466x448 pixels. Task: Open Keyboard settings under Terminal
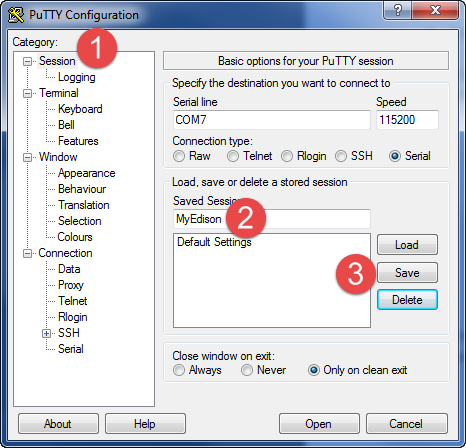point(80,109)
